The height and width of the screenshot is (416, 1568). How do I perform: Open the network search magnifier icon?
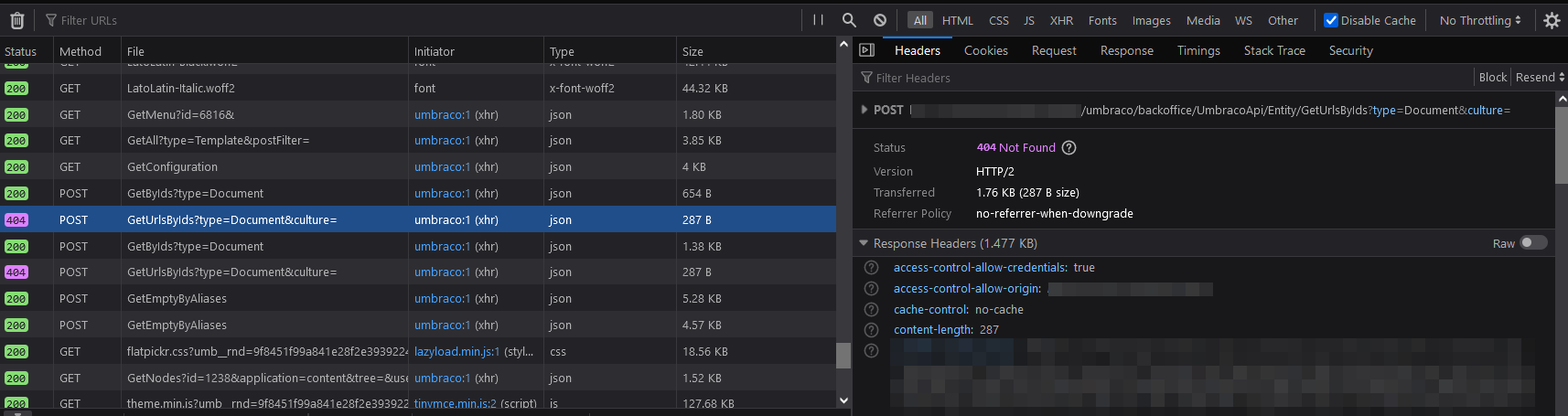pos(849,20)
